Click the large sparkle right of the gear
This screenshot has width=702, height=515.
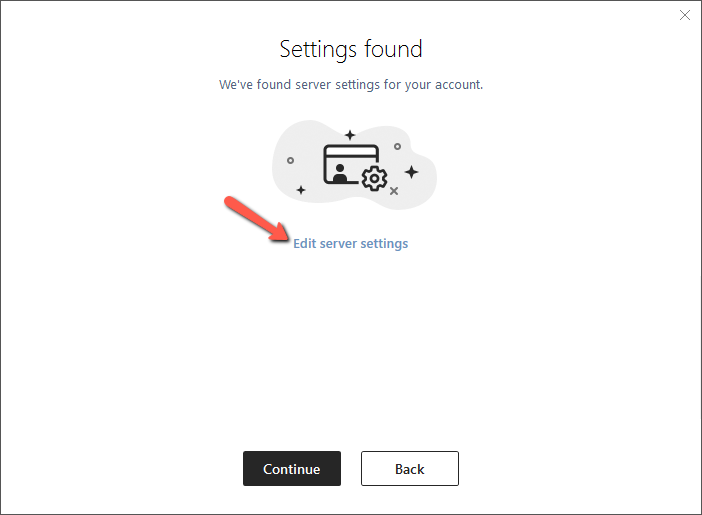411,172
